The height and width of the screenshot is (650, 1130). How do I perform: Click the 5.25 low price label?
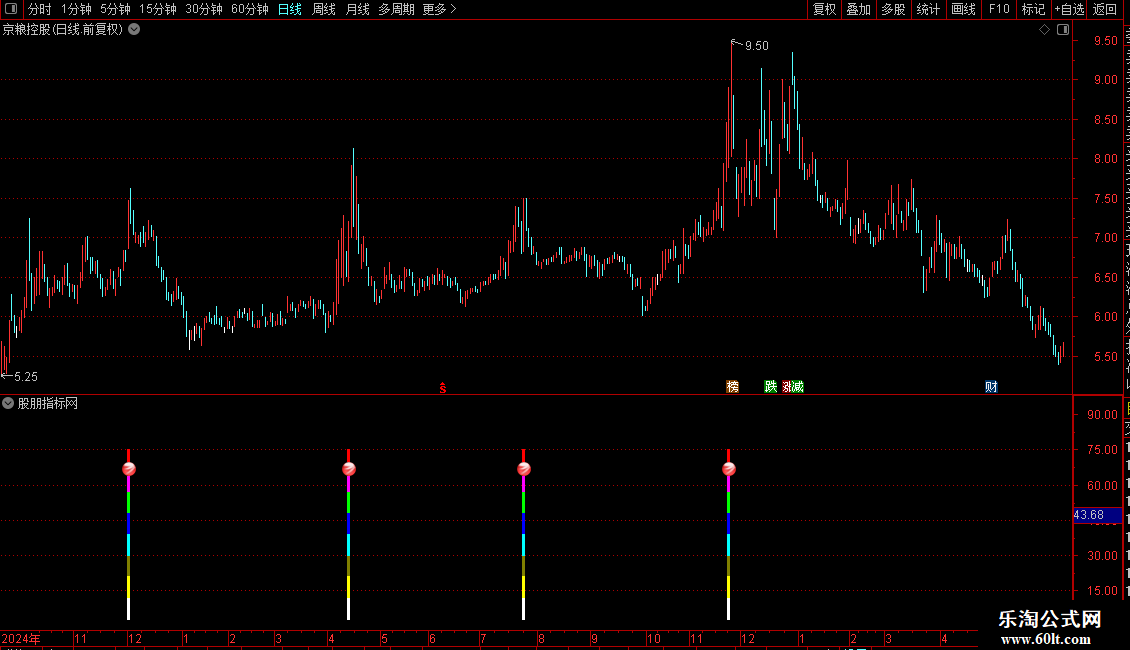(26, 377)
